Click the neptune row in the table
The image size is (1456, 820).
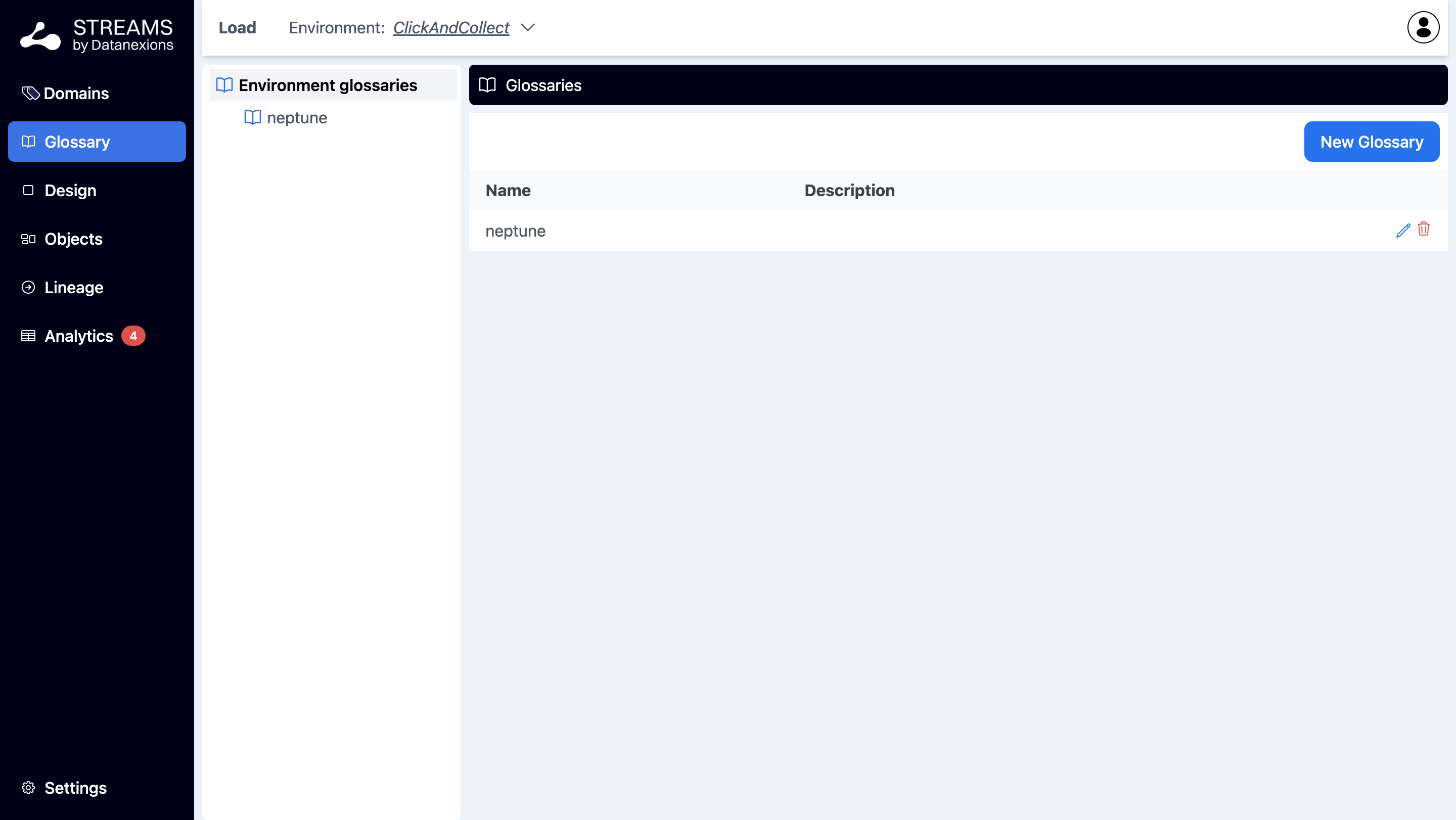pos(515,231)
